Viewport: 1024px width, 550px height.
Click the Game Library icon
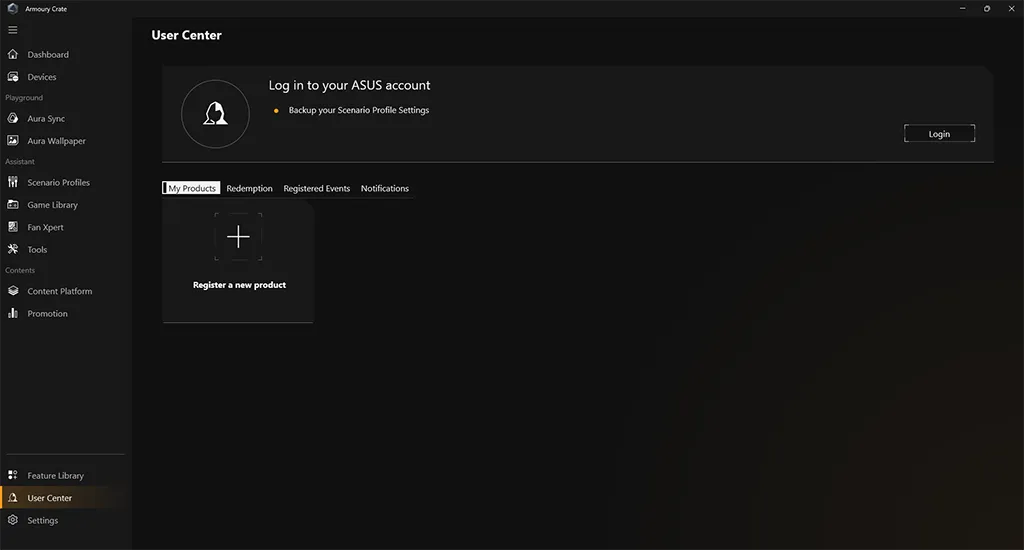click(13, 205)
